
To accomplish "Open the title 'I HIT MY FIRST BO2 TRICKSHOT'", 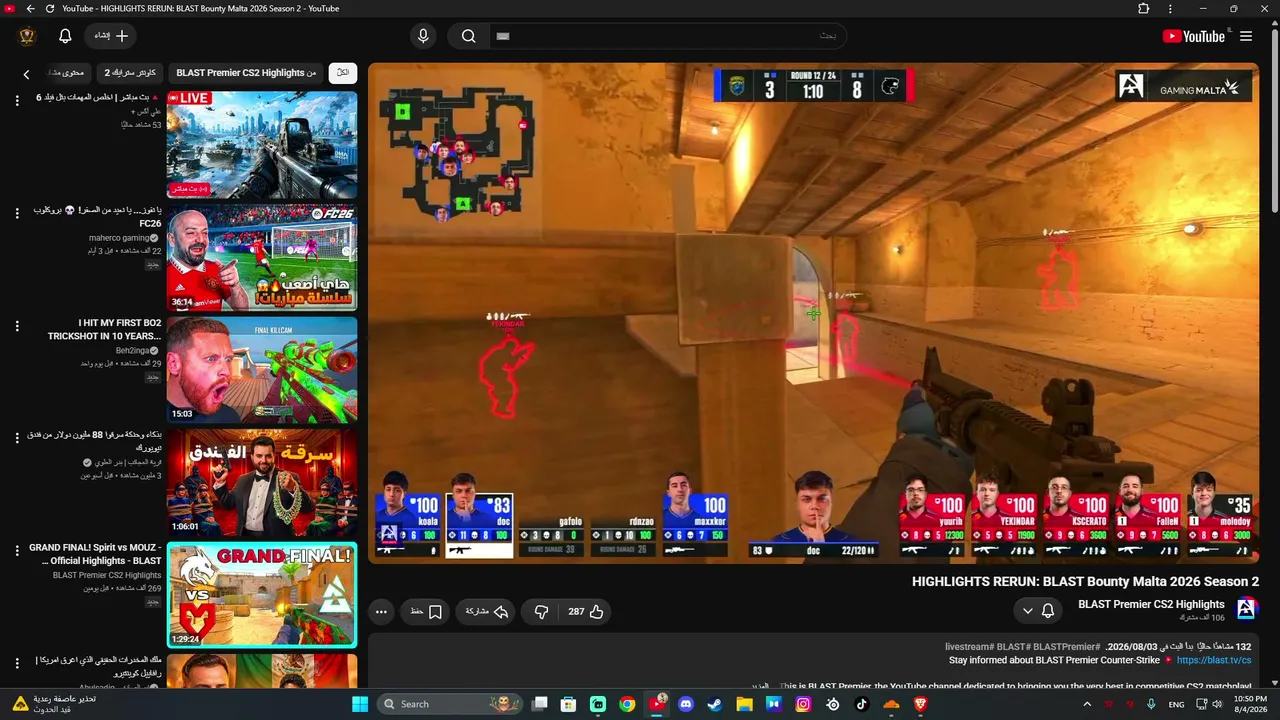I will tap(104, 329).
